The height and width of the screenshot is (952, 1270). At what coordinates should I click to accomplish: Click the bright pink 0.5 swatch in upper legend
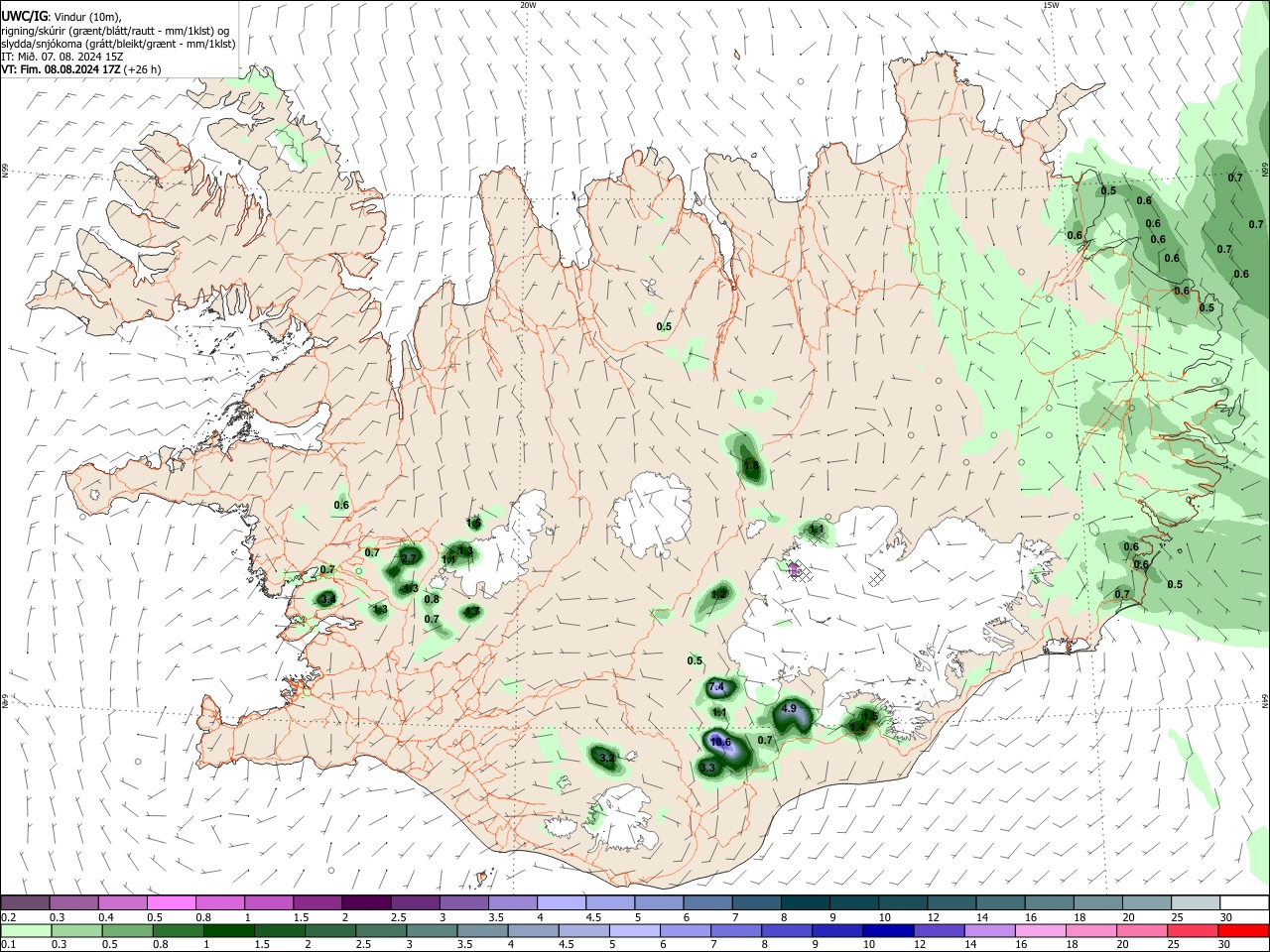coord(172,902)
